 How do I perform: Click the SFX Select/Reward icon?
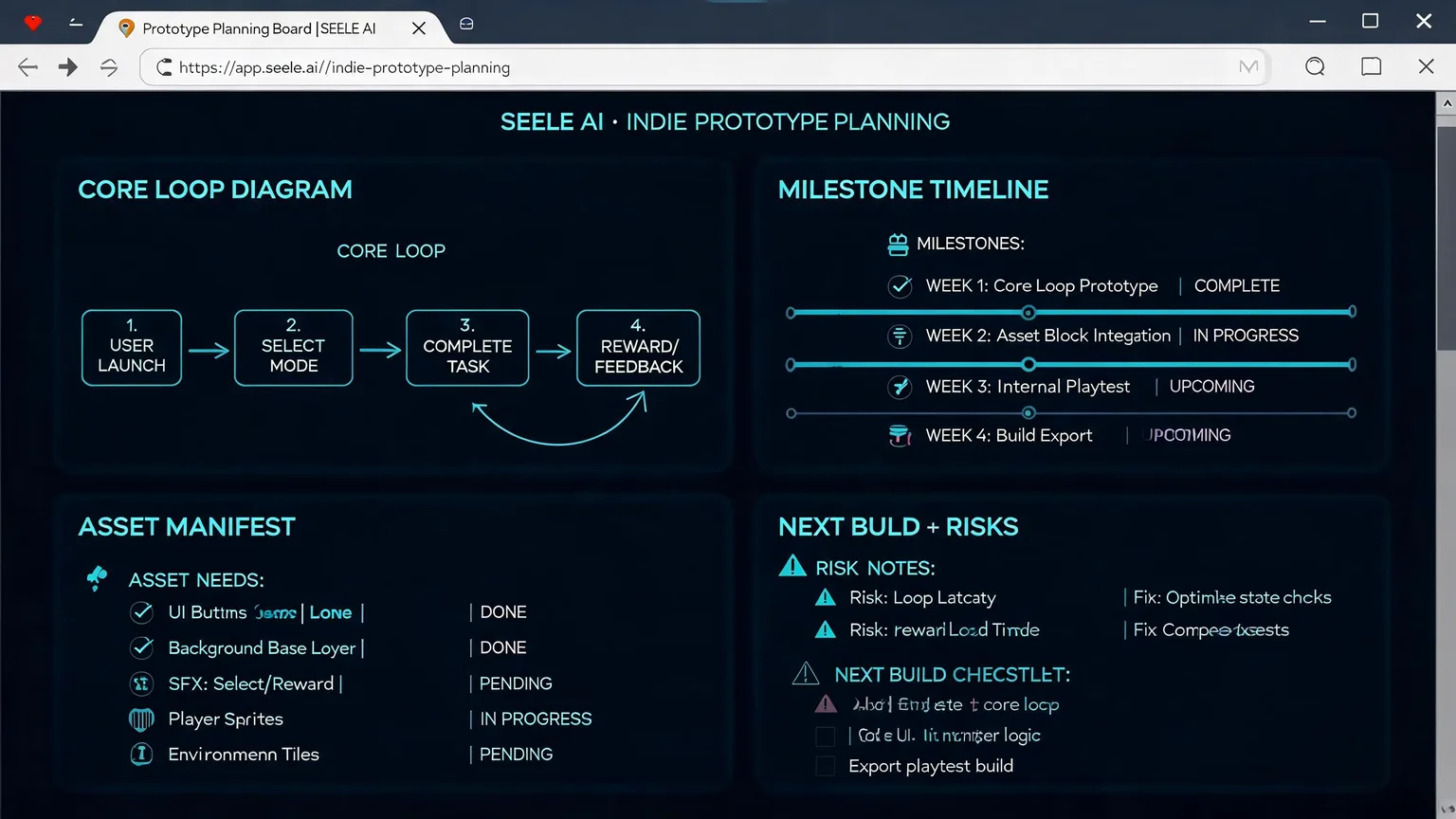141,683
